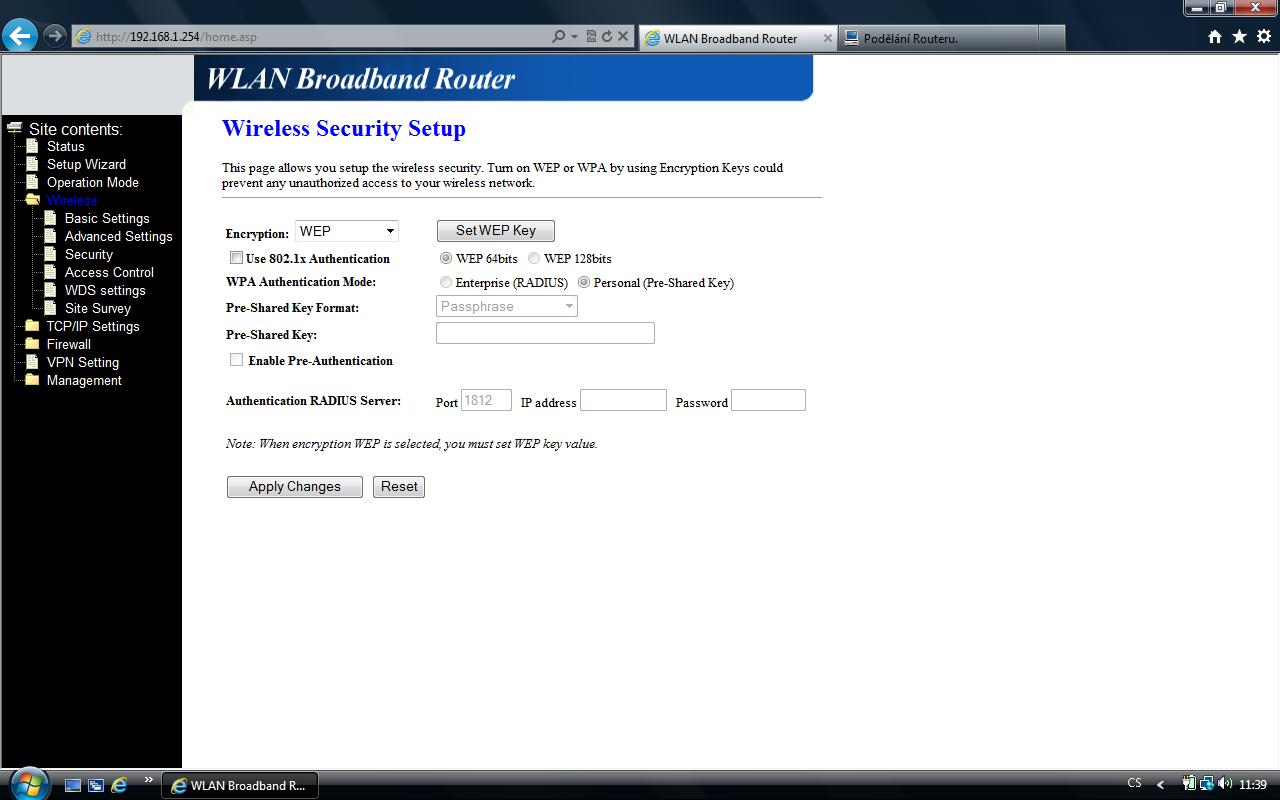
Task: Click the Reset button
Action: [399, 487]
